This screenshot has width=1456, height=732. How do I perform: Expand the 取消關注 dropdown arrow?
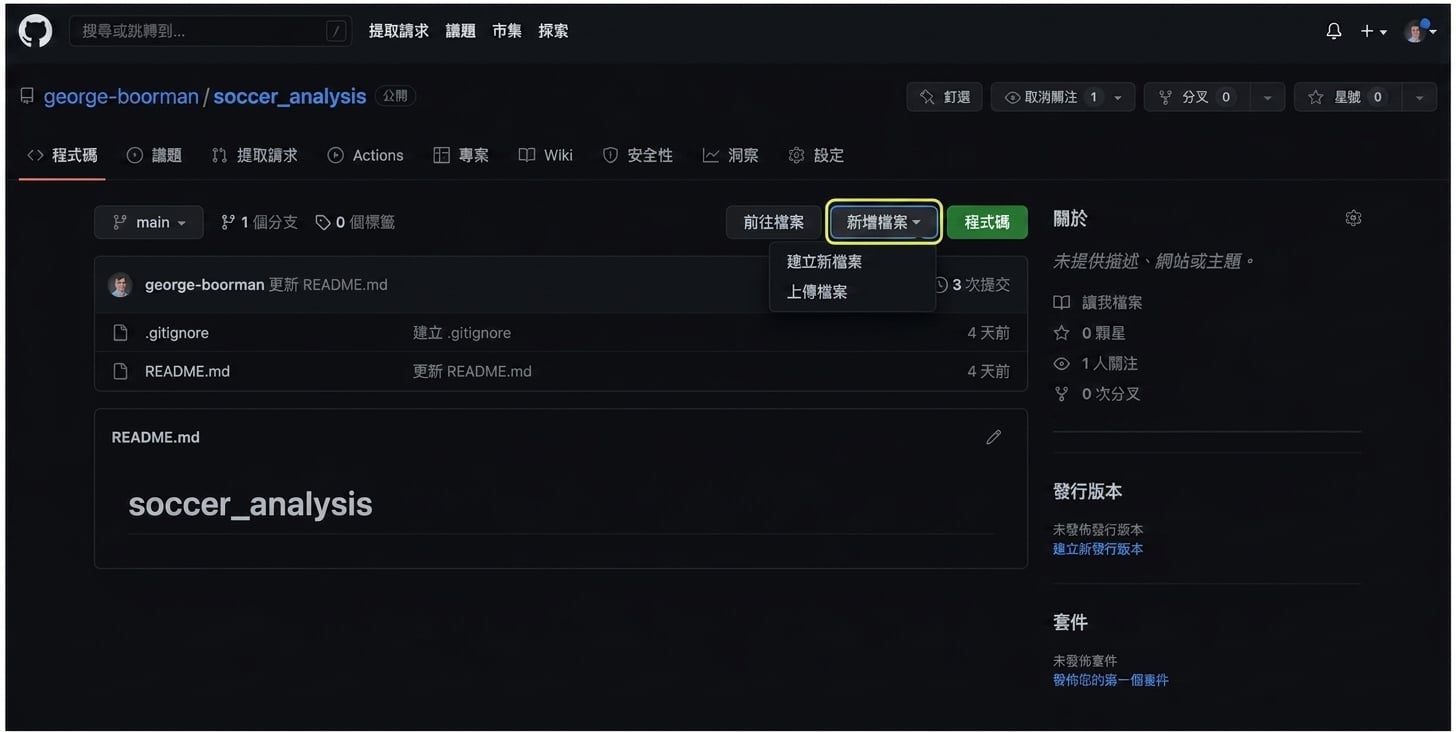pyautogui.click(x=1118, y=97)
